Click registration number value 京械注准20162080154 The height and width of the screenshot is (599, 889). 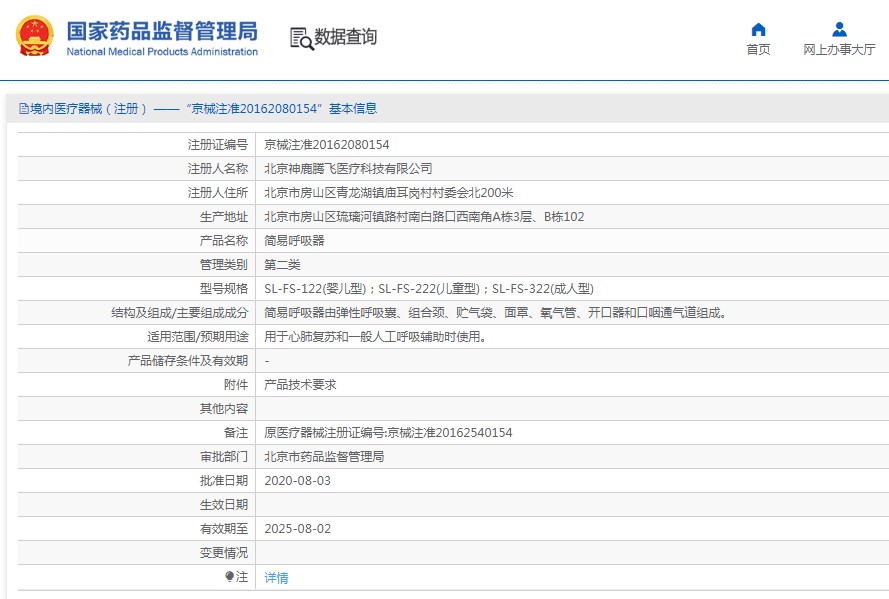coord(327,145)
